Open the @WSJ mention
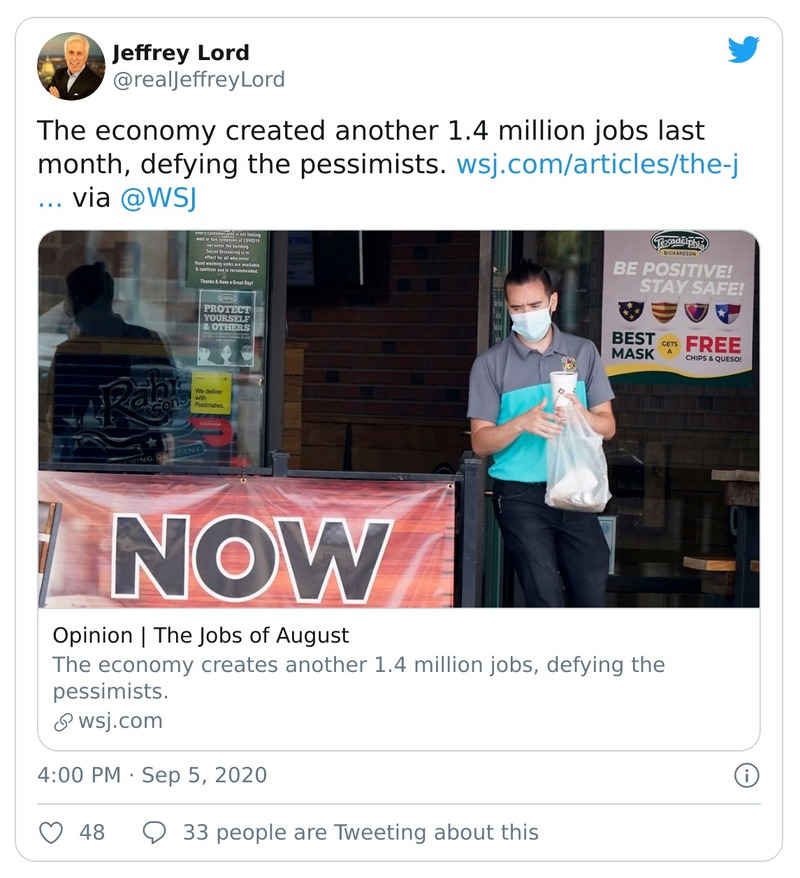 (158, 198)
